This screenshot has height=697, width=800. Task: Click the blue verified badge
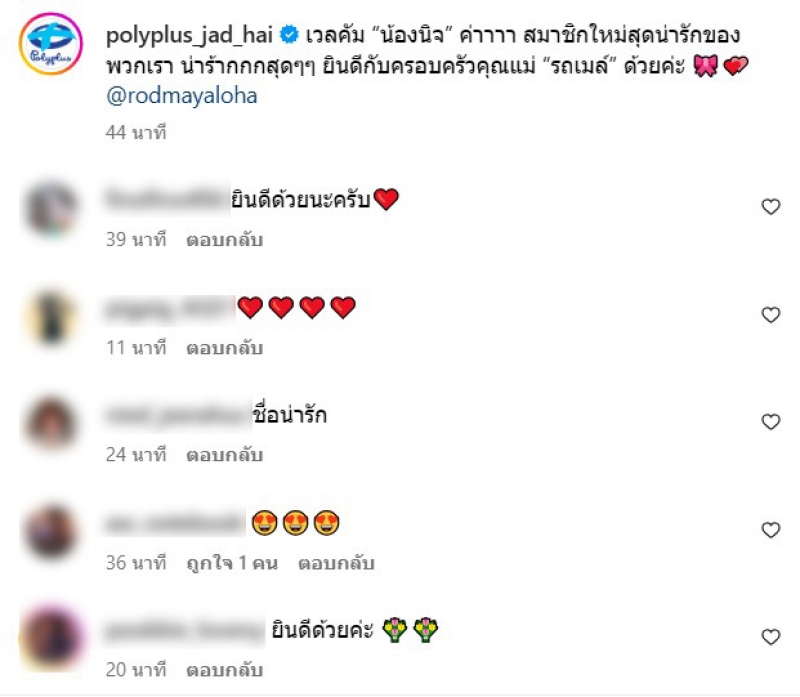[289, 35]
